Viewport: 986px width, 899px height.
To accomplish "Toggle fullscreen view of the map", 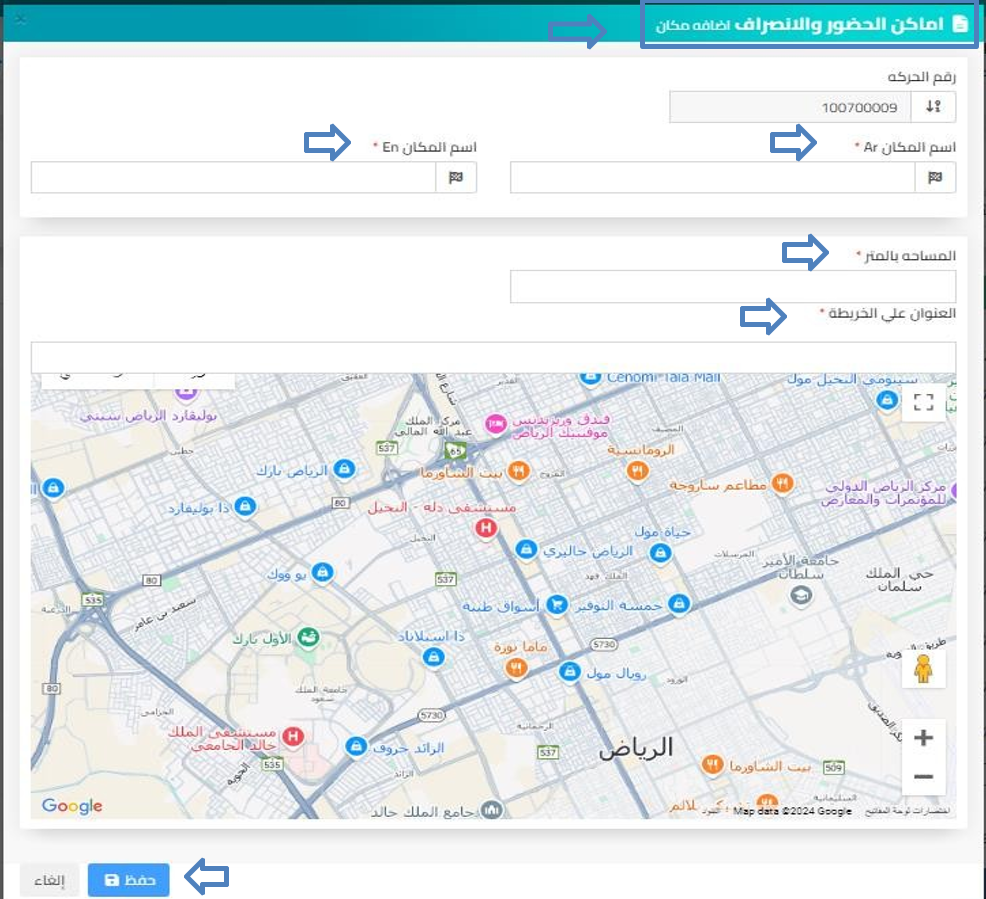I will tap(923, 402).
